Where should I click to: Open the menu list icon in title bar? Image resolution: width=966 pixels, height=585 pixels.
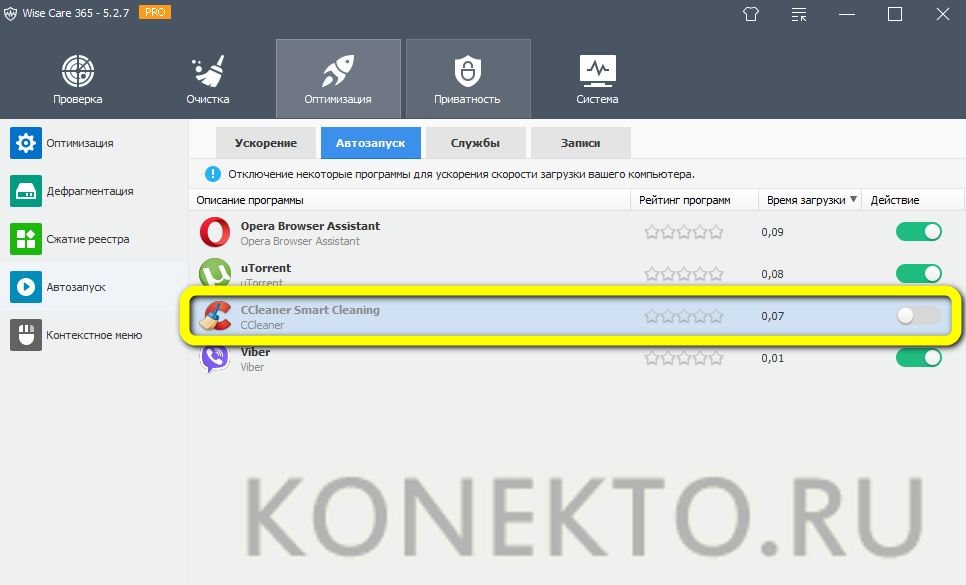(799, 14)
